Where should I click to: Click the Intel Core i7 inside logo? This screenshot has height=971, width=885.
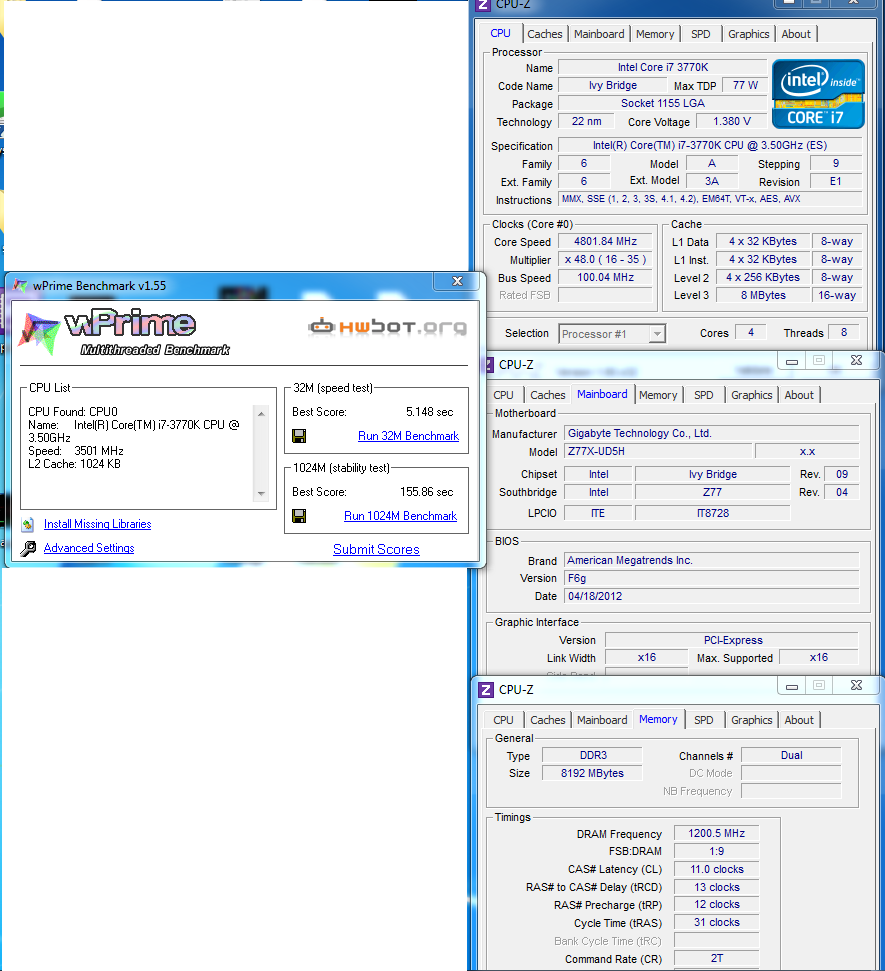[x=818, y=94]
